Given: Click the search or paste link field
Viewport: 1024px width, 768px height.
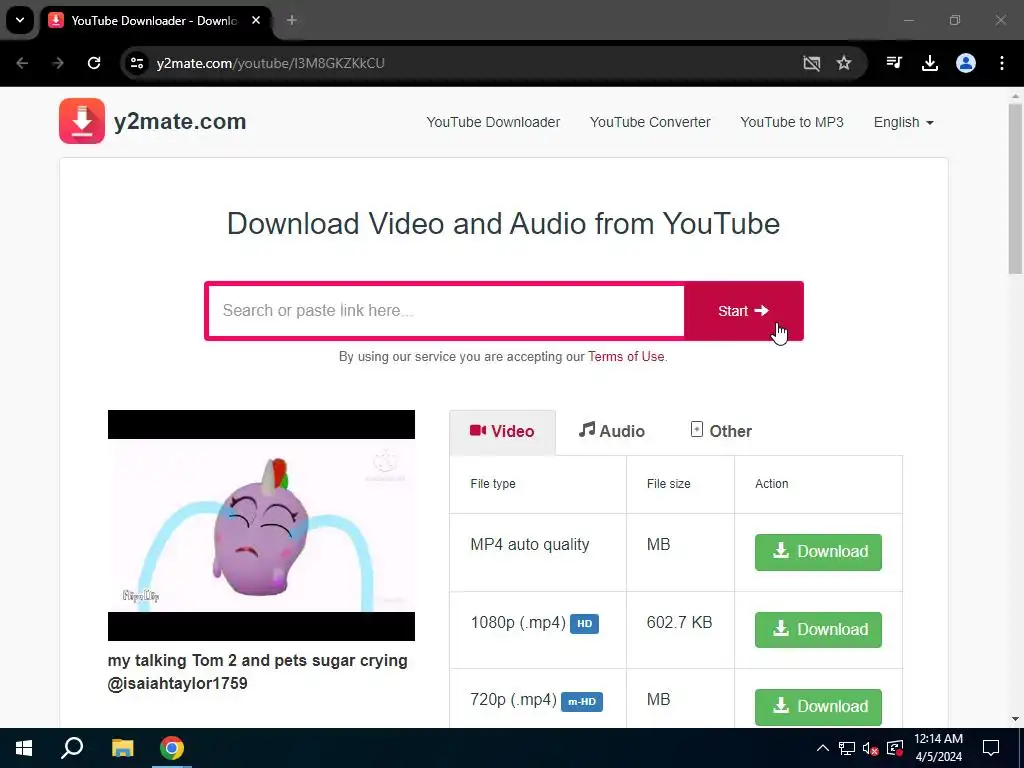Looking at the screenshot, I should pos(446,311).
